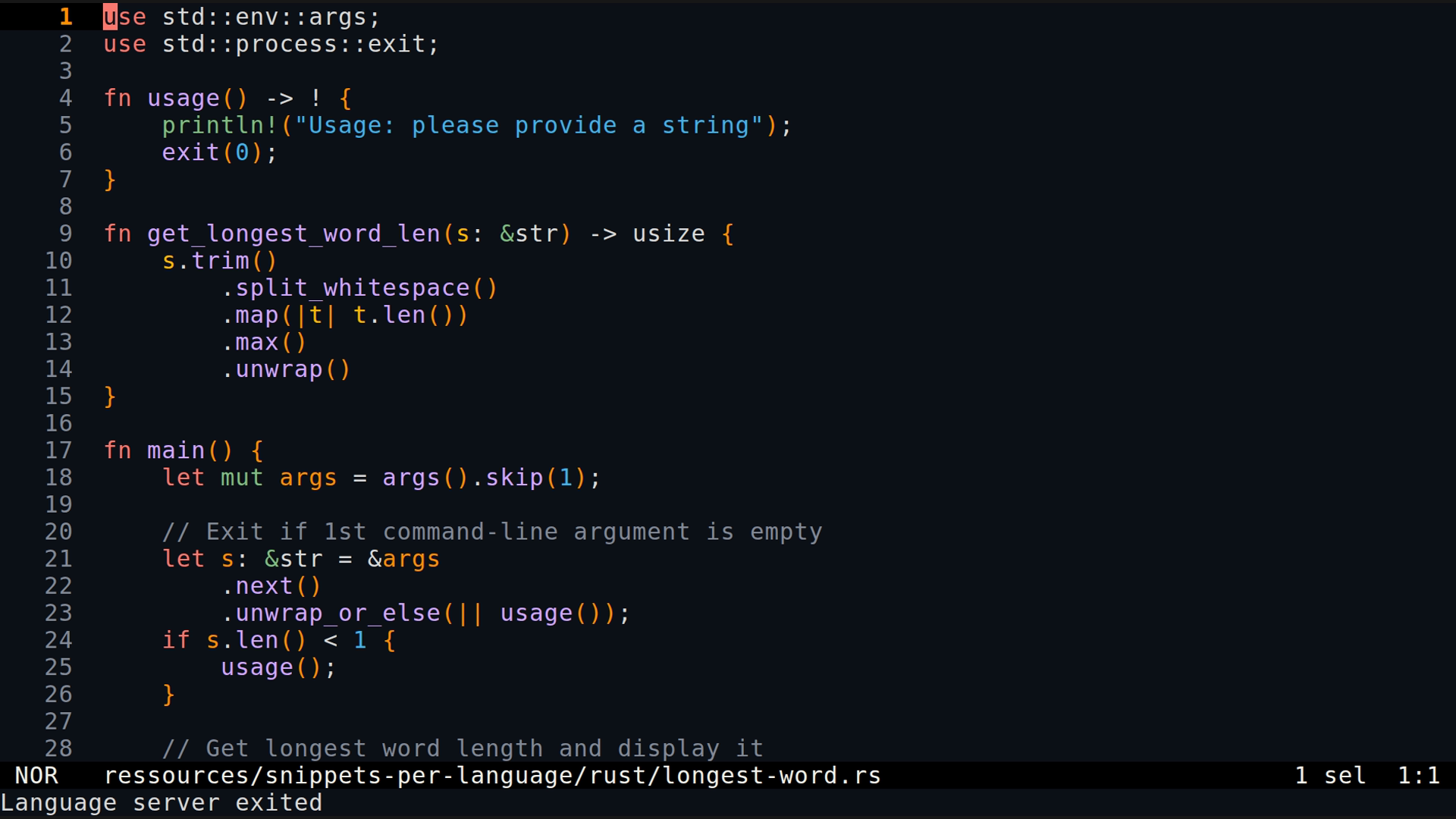Click line number 17 in the gutter

click(x=58, y=450)
